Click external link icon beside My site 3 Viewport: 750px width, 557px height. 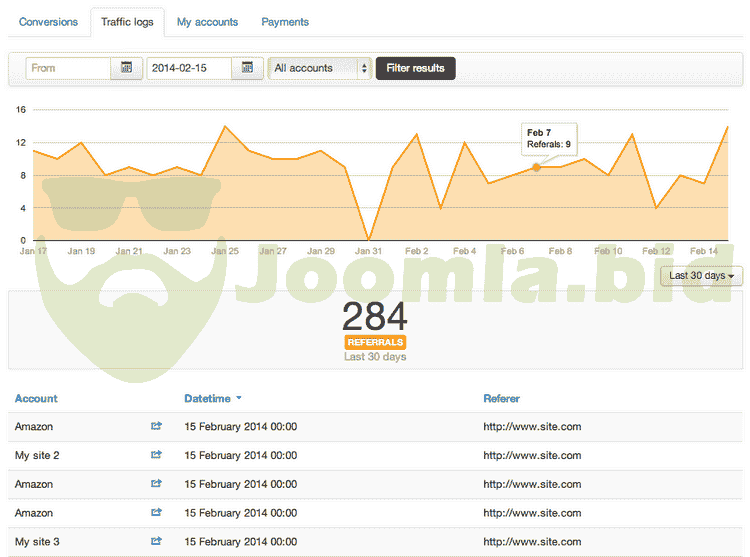pos(156,542)
